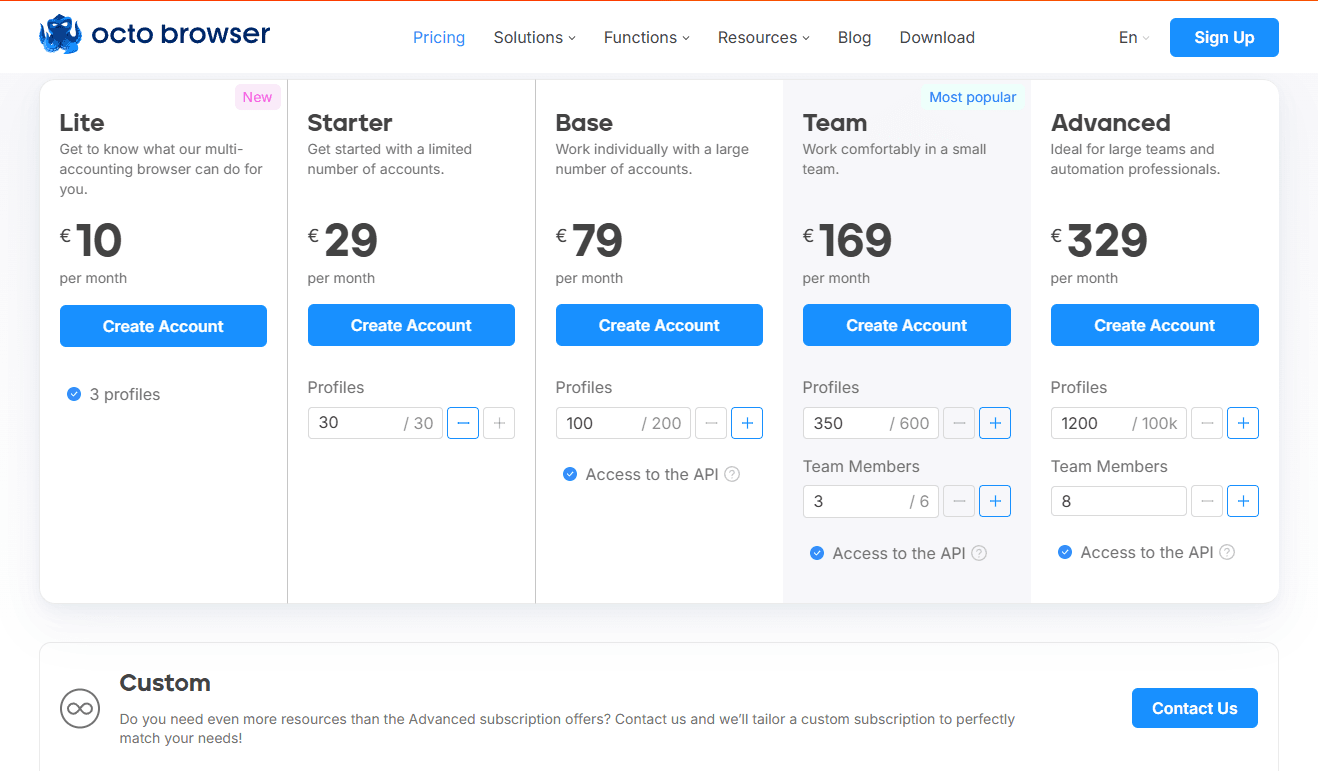
Task: Click Starter profiles input showing 30
Action: coord(375,423)
